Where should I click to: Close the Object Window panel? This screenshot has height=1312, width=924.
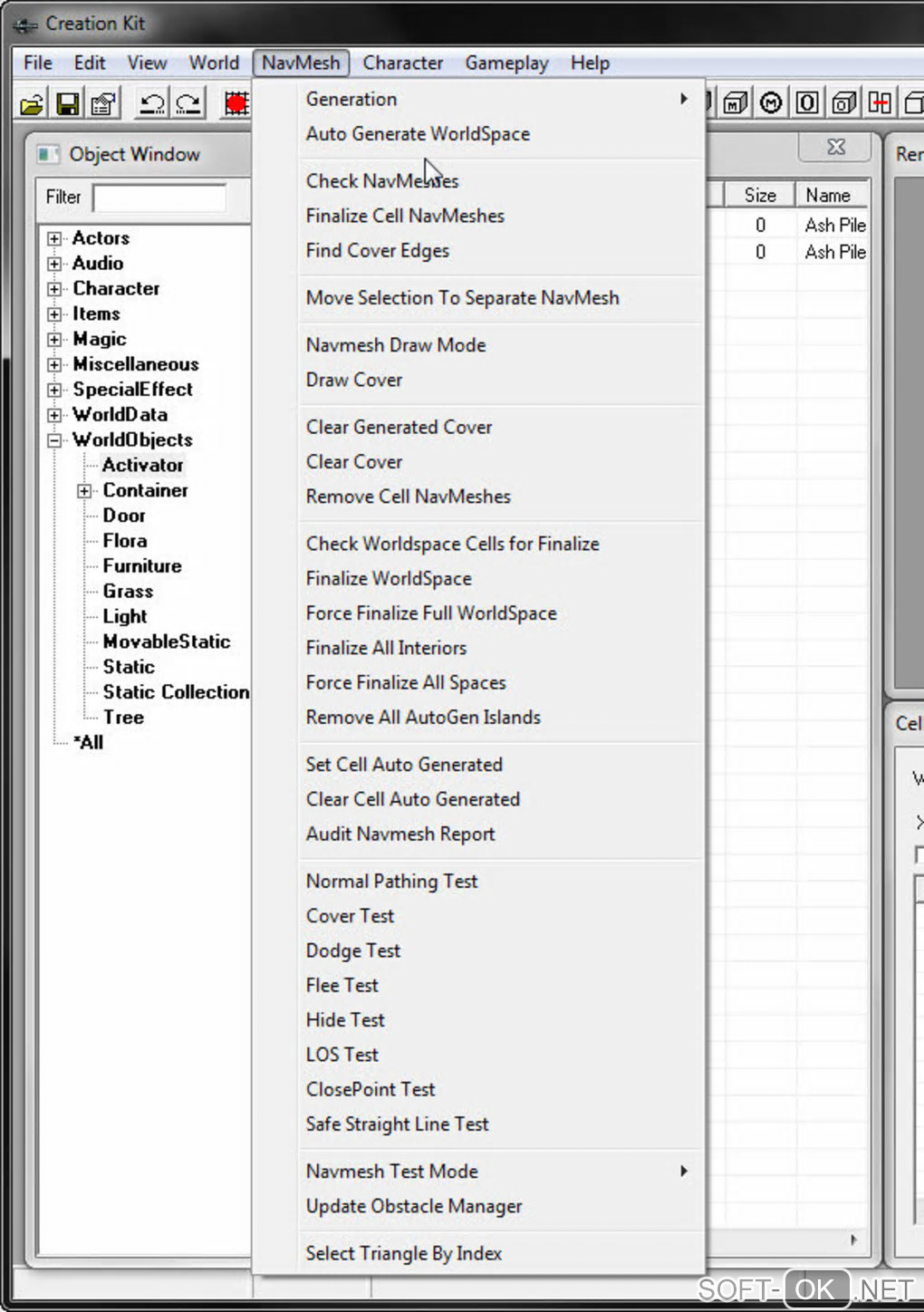pyautogui.click(x=835, y=147)
